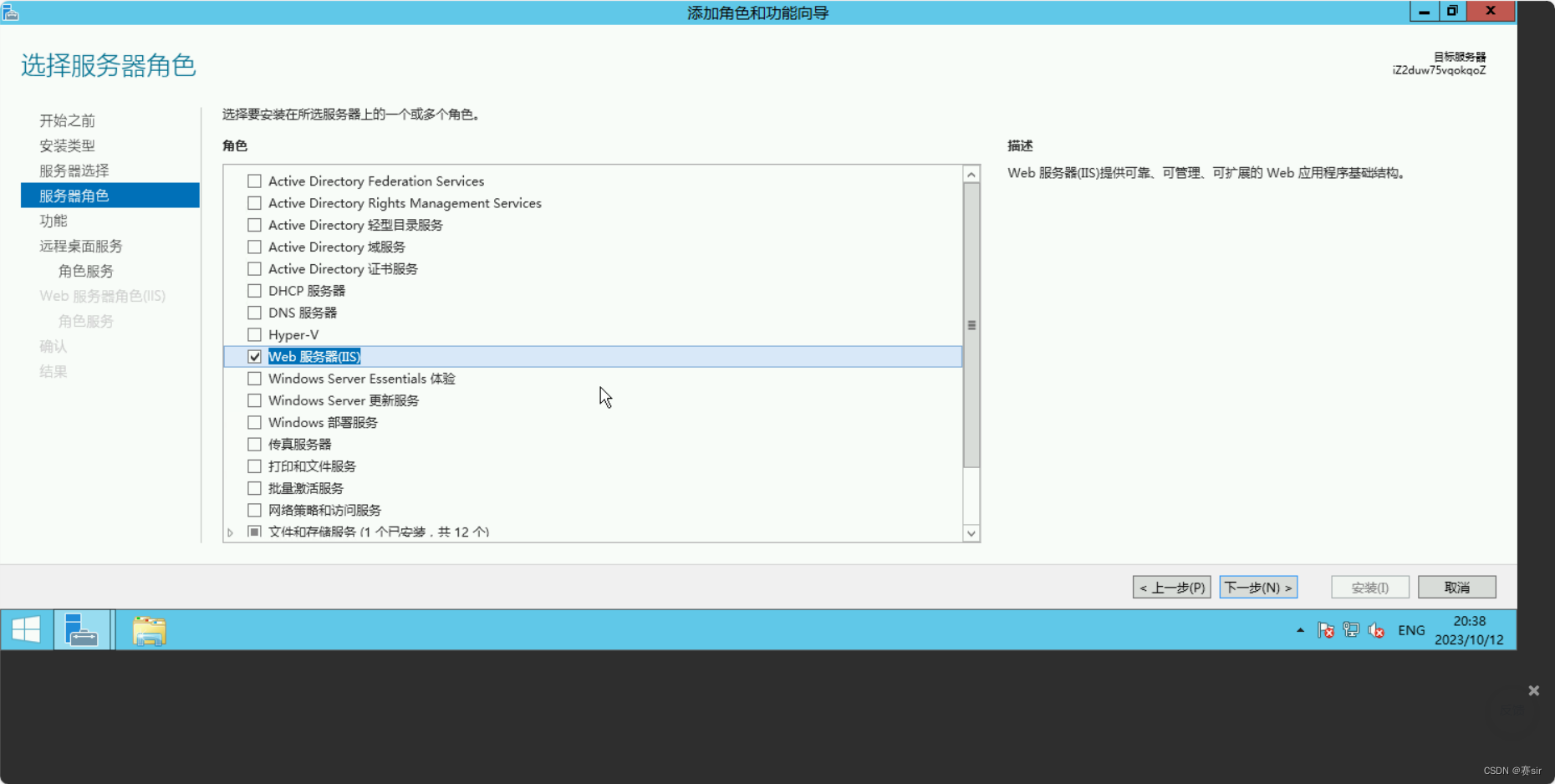Select the 打印和文件服务 label text

point(313,466)
